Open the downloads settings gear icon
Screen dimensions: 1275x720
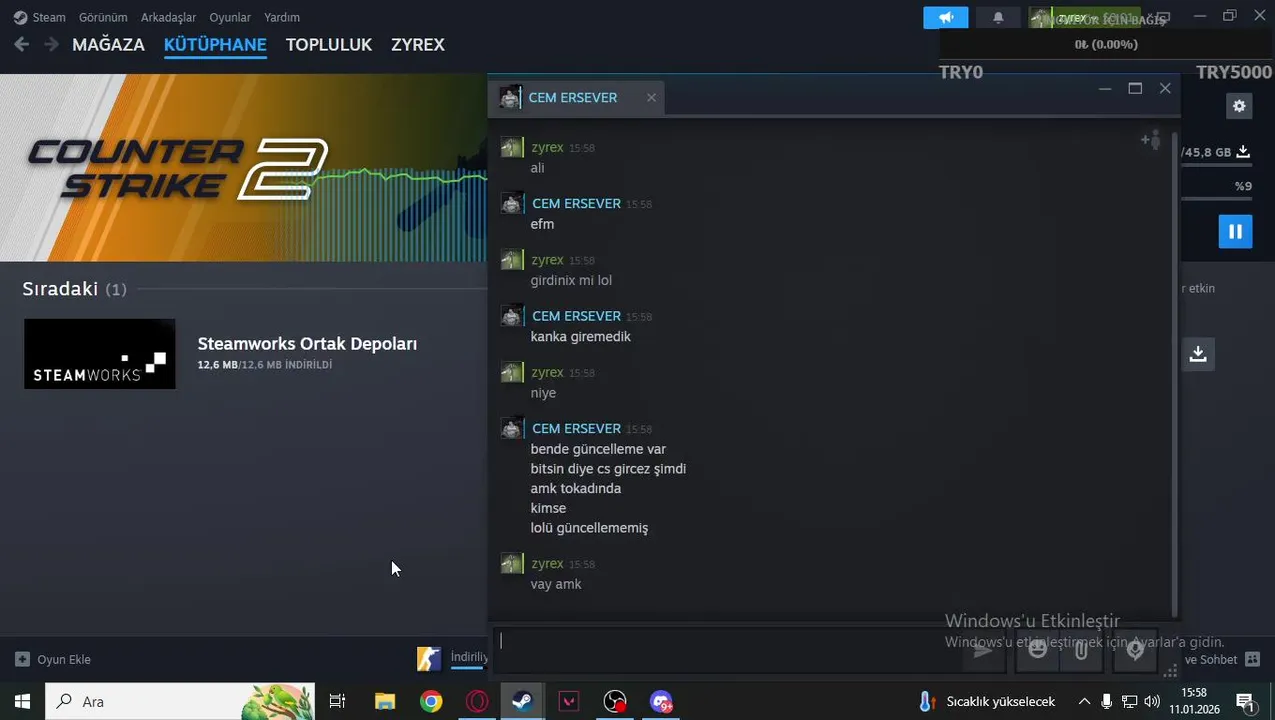point(1240,106)
